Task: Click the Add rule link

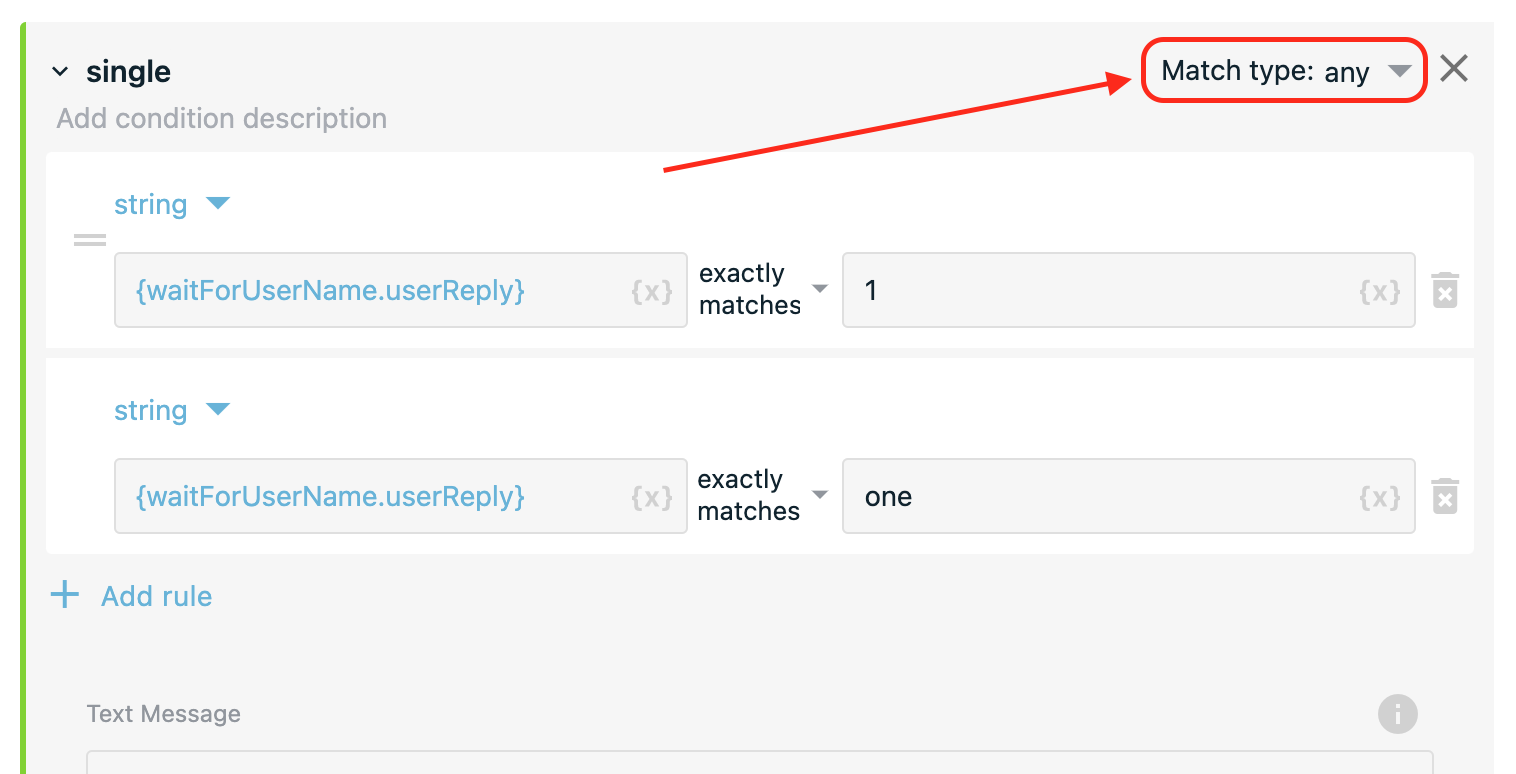Action: coord(157,596)
